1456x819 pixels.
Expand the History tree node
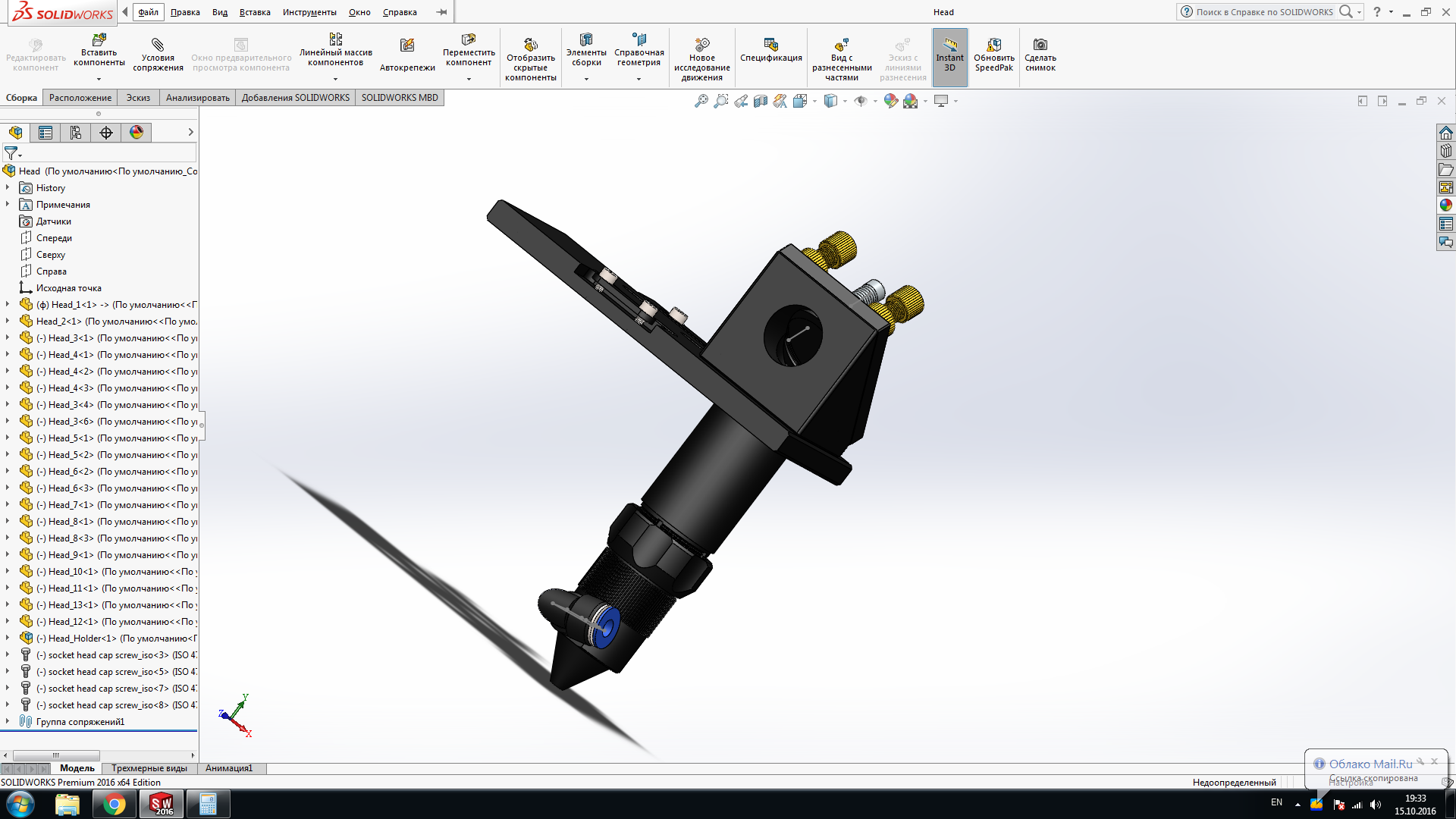pyautogui.click(x=8, y=187)
